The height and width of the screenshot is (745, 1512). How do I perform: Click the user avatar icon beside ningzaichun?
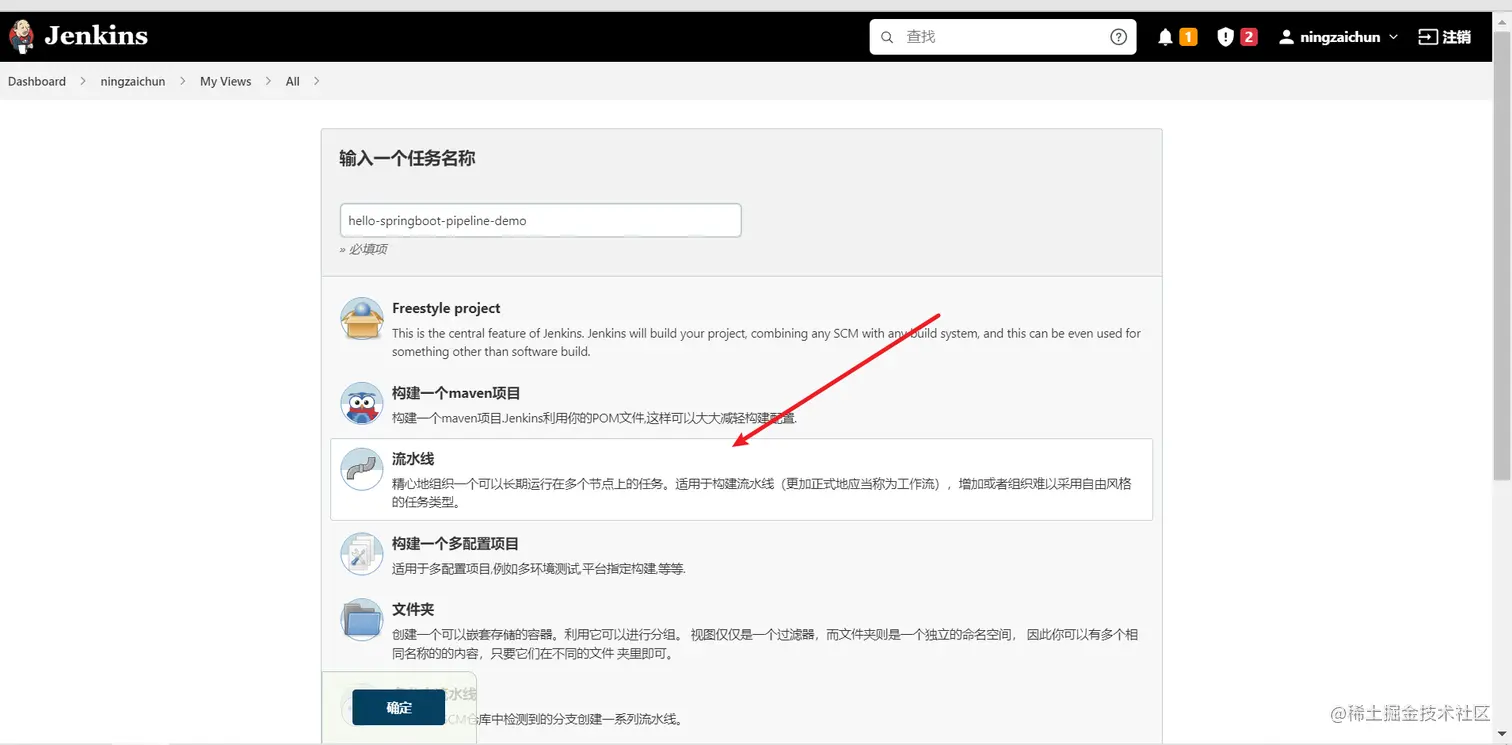click(1287, 37)
